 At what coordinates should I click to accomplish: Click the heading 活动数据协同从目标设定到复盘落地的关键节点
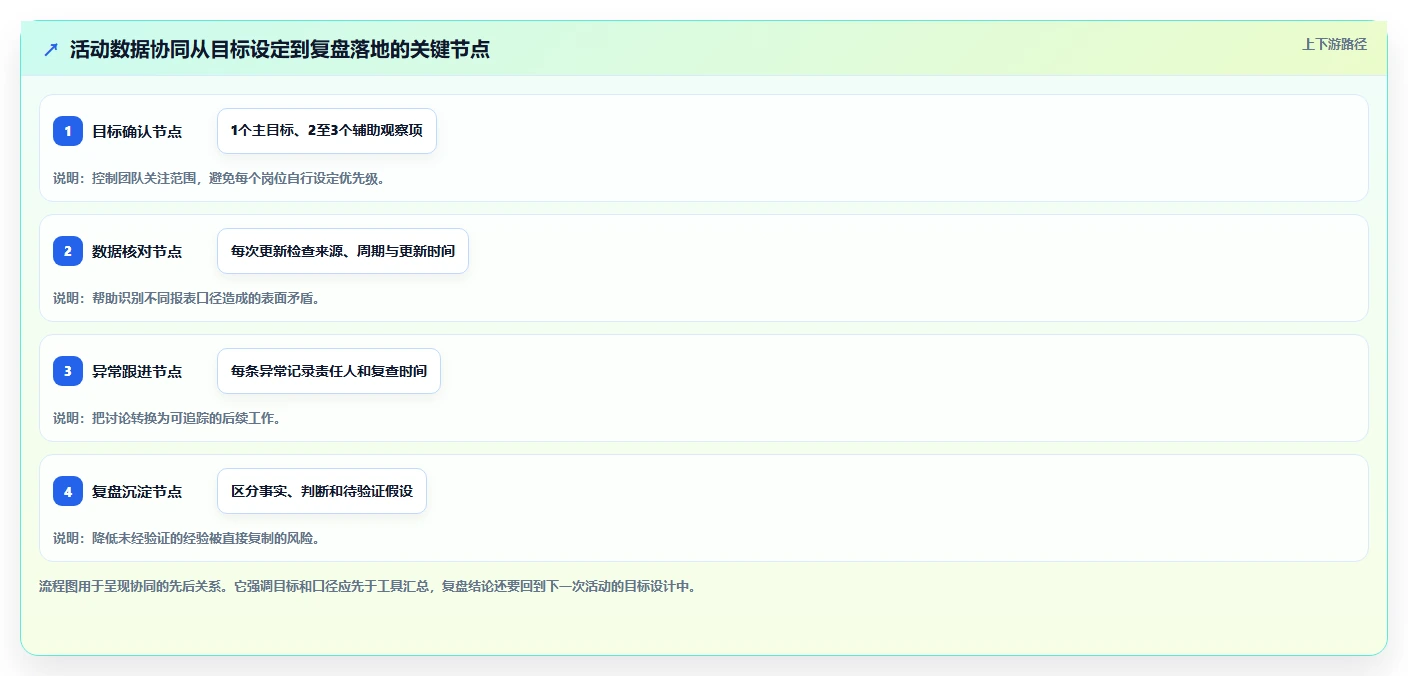coord(280,50)
